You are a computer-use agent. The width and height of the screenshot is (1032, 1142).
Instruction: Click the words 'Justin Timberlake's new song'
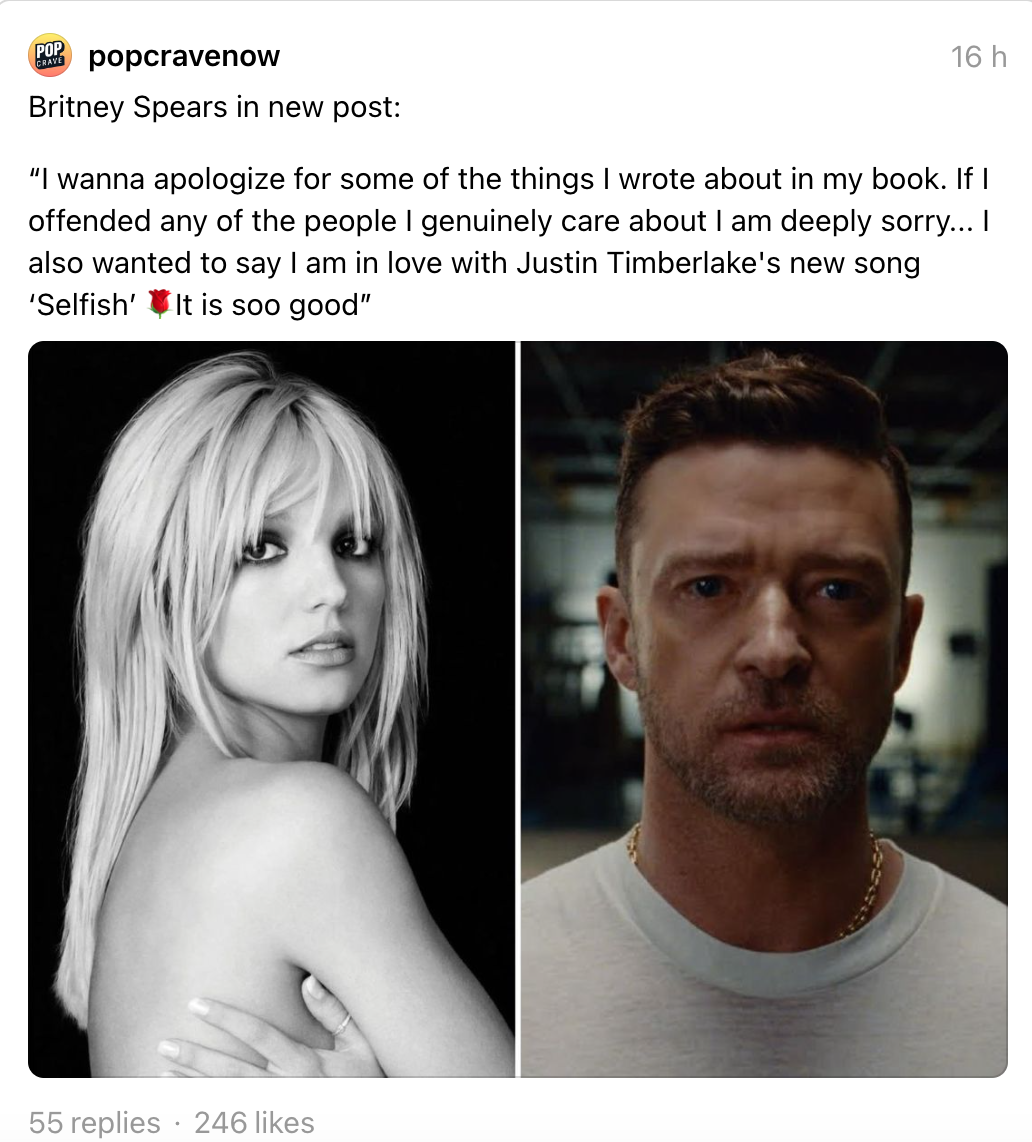718,263
